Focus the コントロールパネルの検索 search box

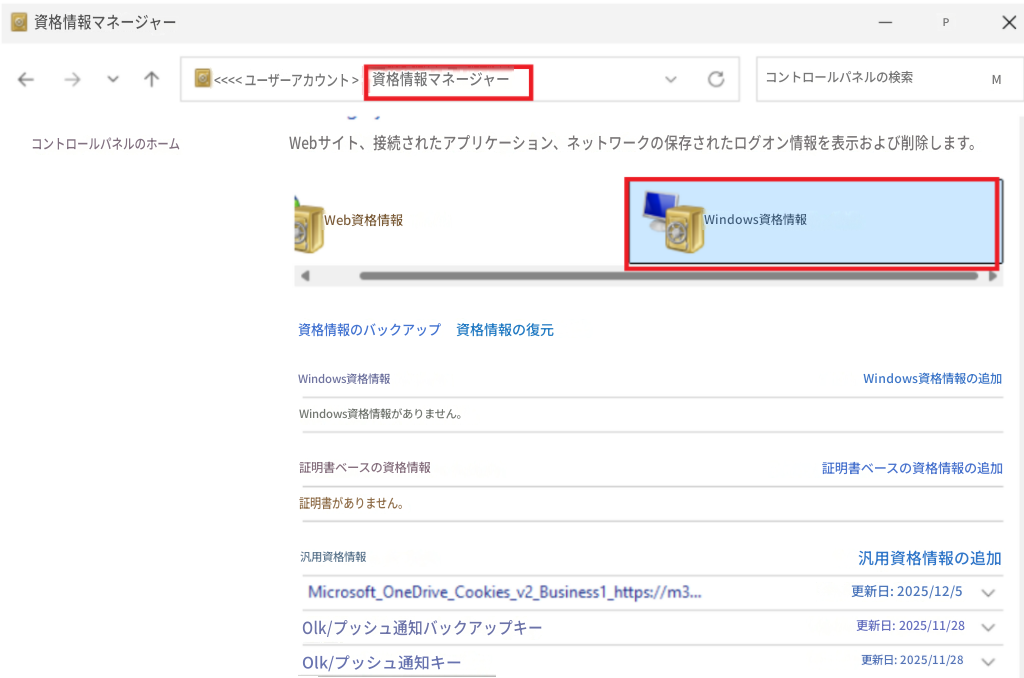point(888,78)
